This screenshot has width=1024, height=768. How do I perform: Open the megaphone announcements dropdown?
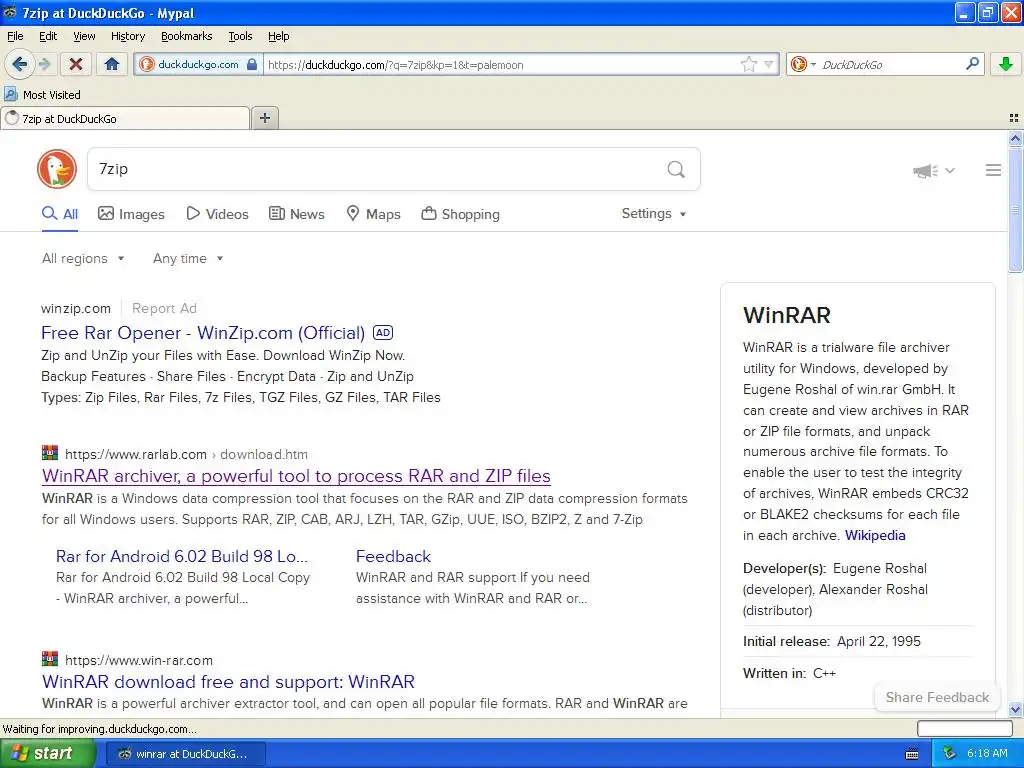point(933,170)
